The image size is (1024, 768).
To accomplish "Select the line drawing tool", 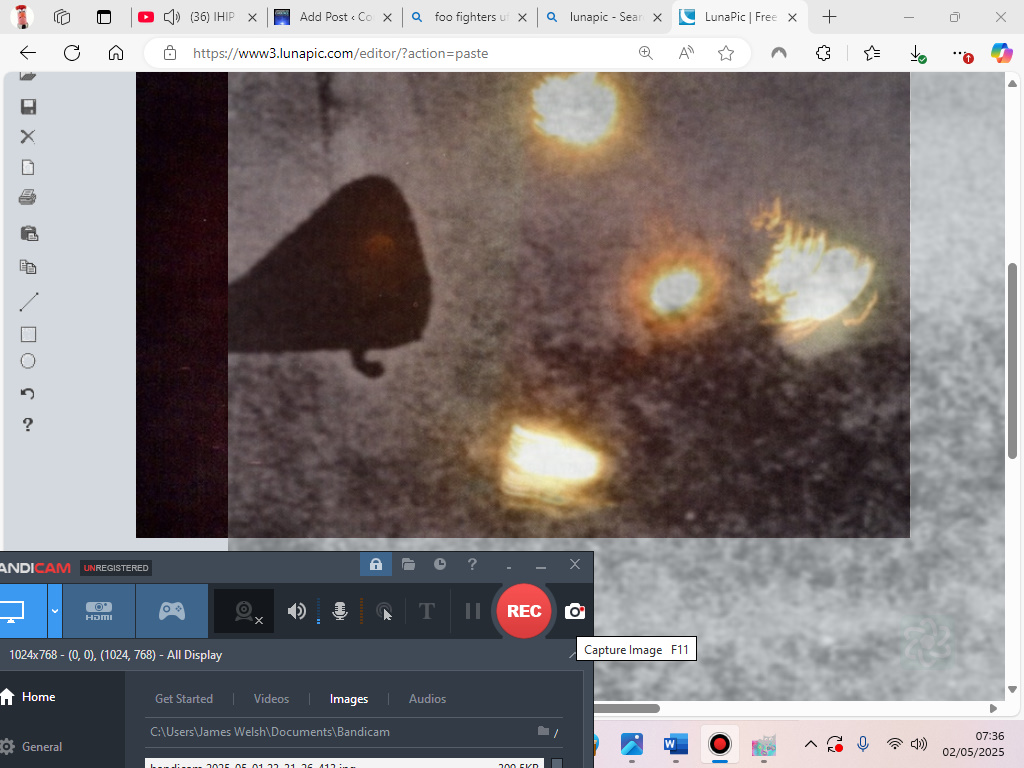I will pyautogui.click(x=28, y=301).
